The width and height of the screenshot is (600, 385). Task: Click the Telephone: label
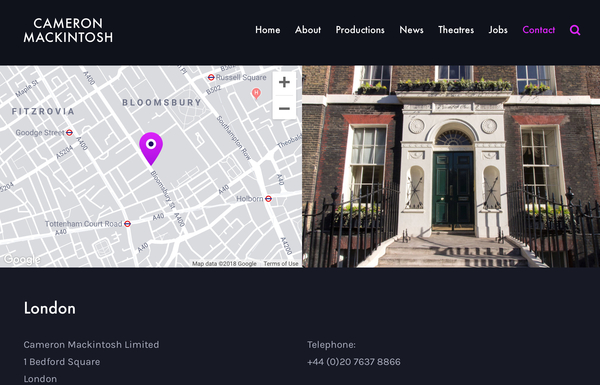pyautogui.click(x=331, y=344)
